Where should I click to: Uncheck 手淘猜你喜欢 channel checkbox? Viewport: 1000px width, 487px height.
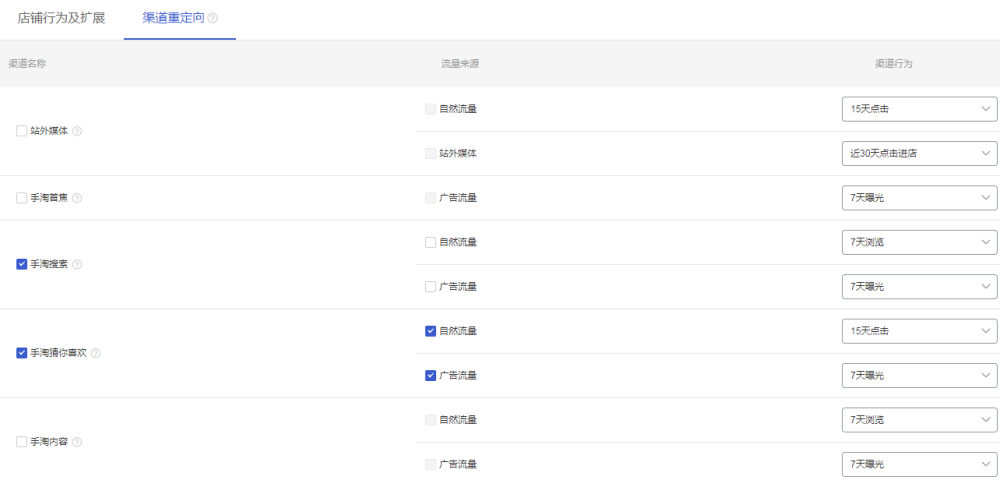point(22,353)
